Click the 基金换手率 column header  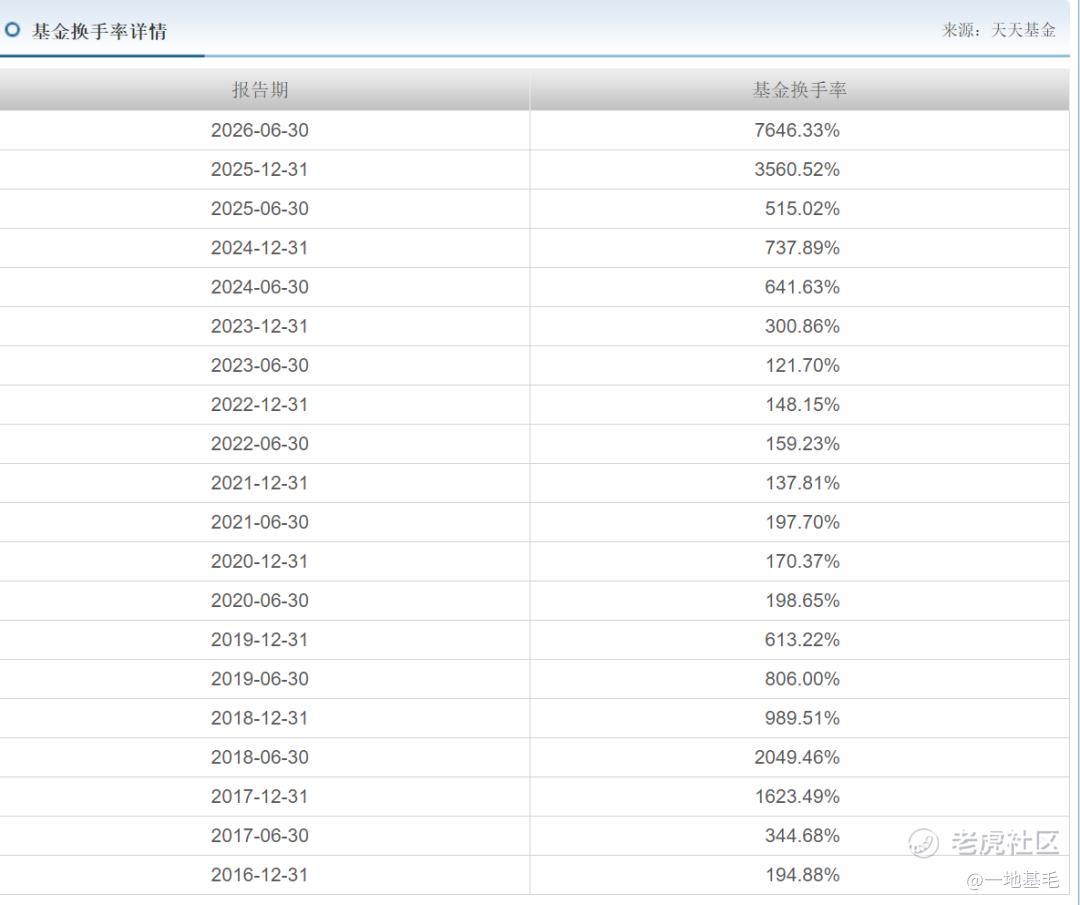tap(799, 90)
